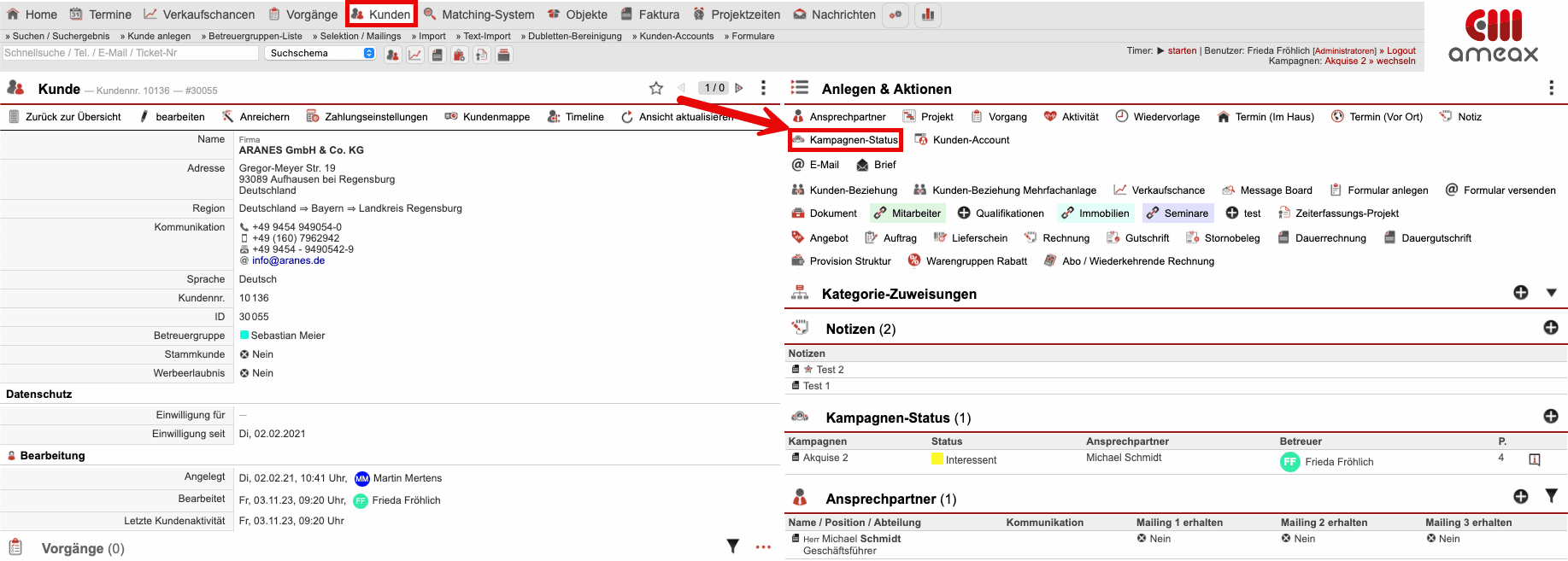Add a new Kampagnen-Status entry with plus
The image size is (1568, 561).
1550,417
